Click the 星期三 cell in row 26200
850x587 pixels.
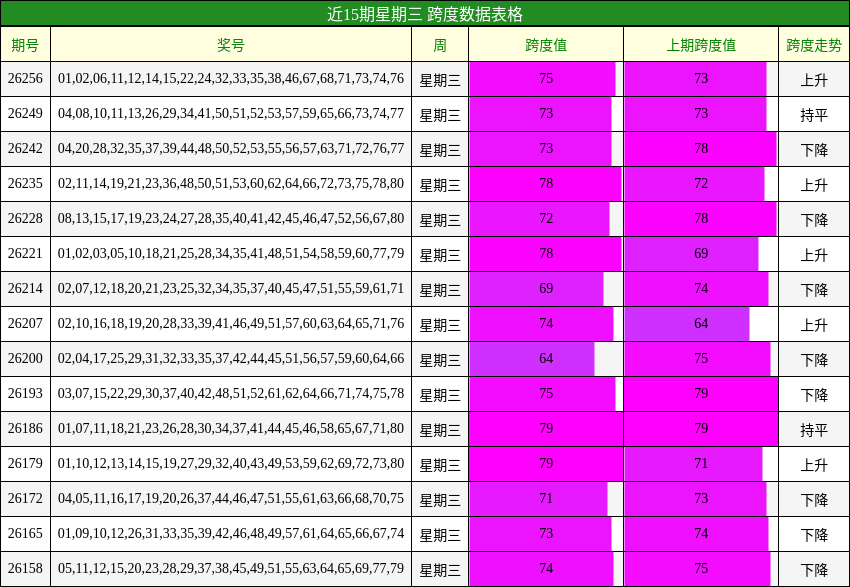tap(440, 359)
